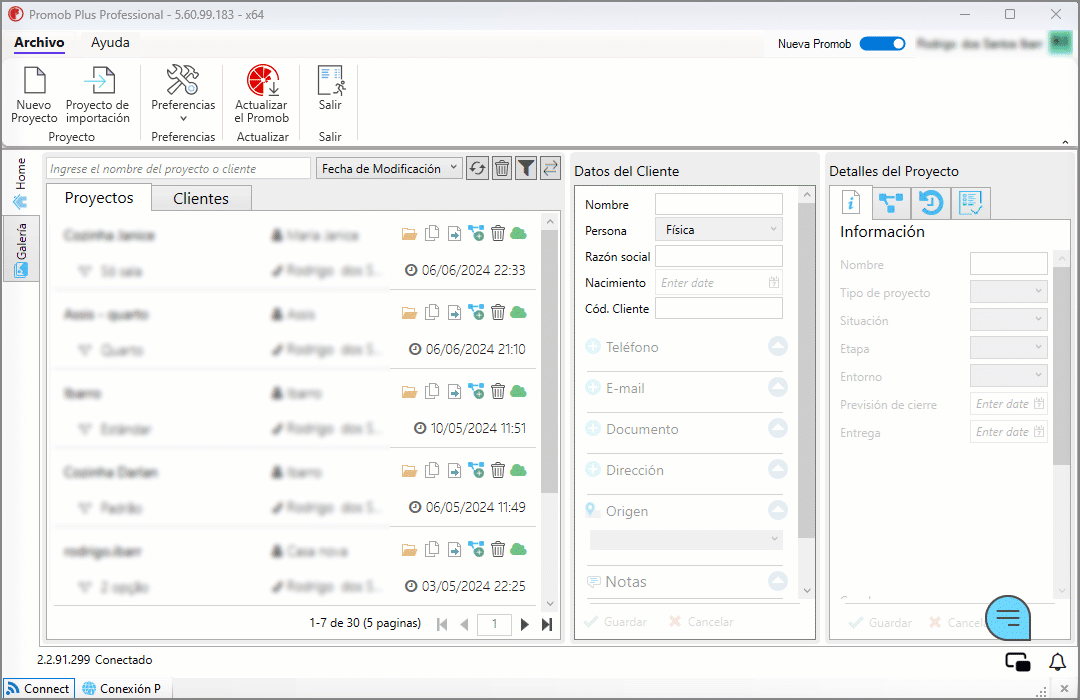
Task: Open folder icon for project dated 10/05/2024 11:51
Action: (x=409, y=392)
